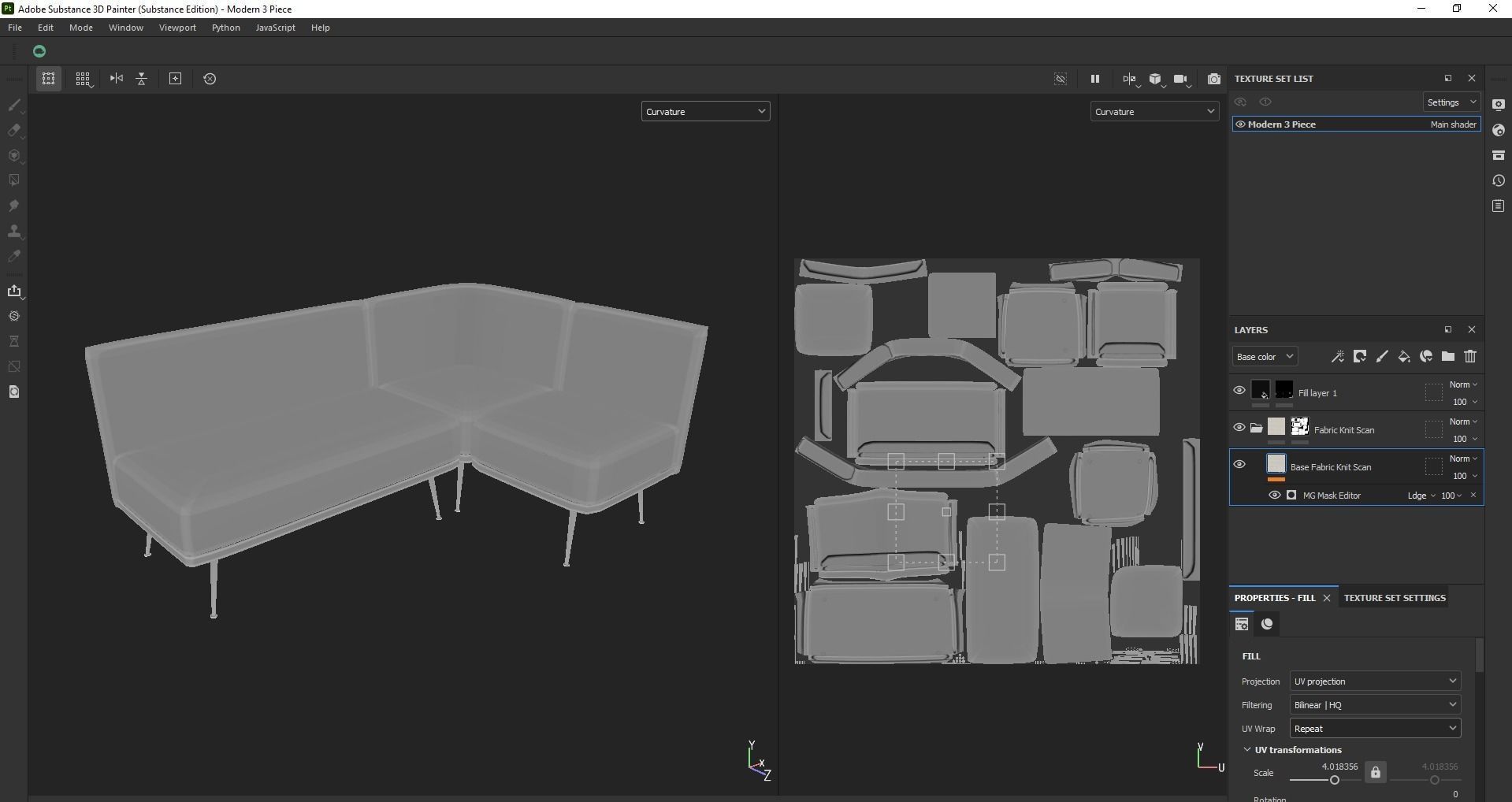This screenshot has height=802, width=1512.
Task: Open the Mode menu
Action: tap(81, 28)
